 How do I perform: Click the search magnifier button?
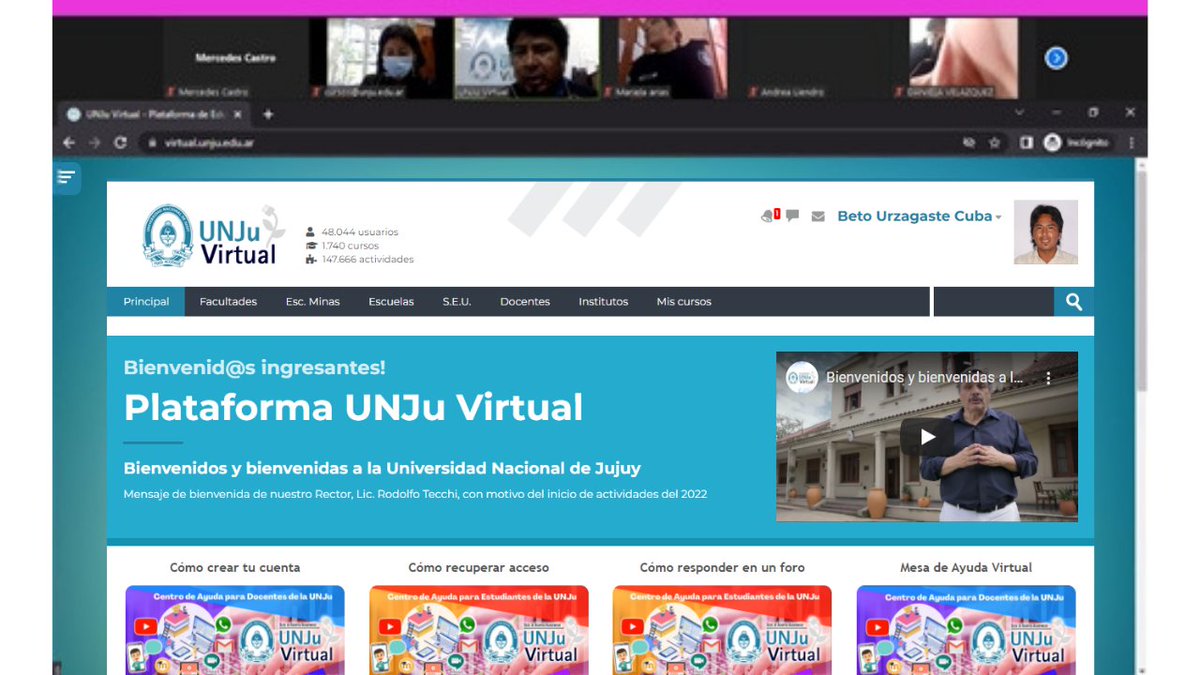pyautogui.click(x=1074, y=301)
